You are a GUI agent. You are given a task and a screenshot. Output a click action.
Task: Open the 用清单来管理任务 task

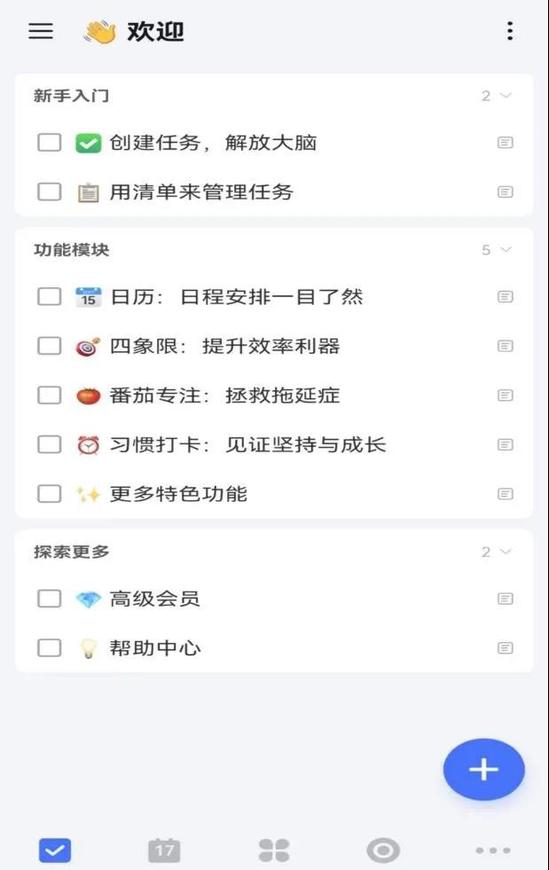tap(201, 192)
